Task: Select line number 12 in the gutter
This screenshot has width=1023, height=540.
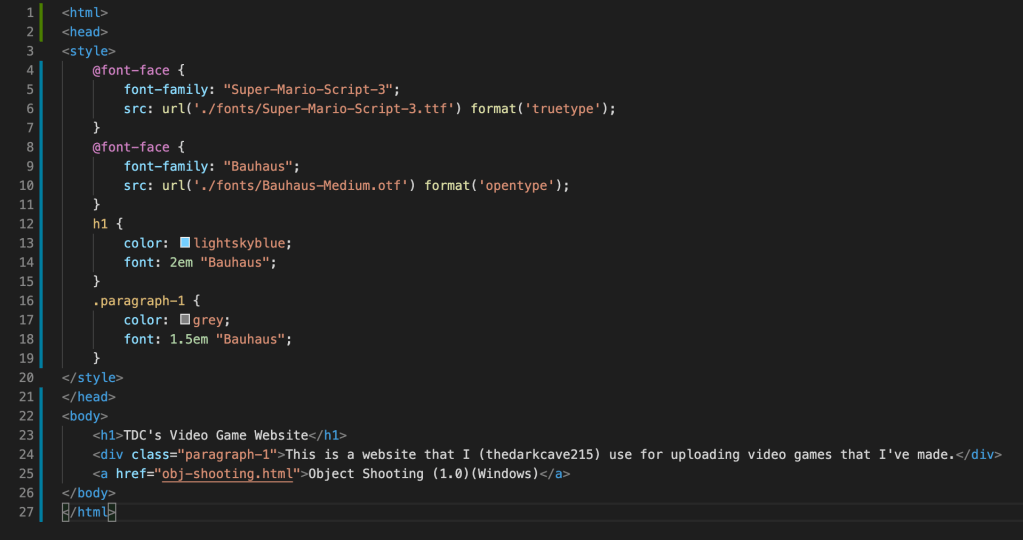Action: (x=26, y=224)
